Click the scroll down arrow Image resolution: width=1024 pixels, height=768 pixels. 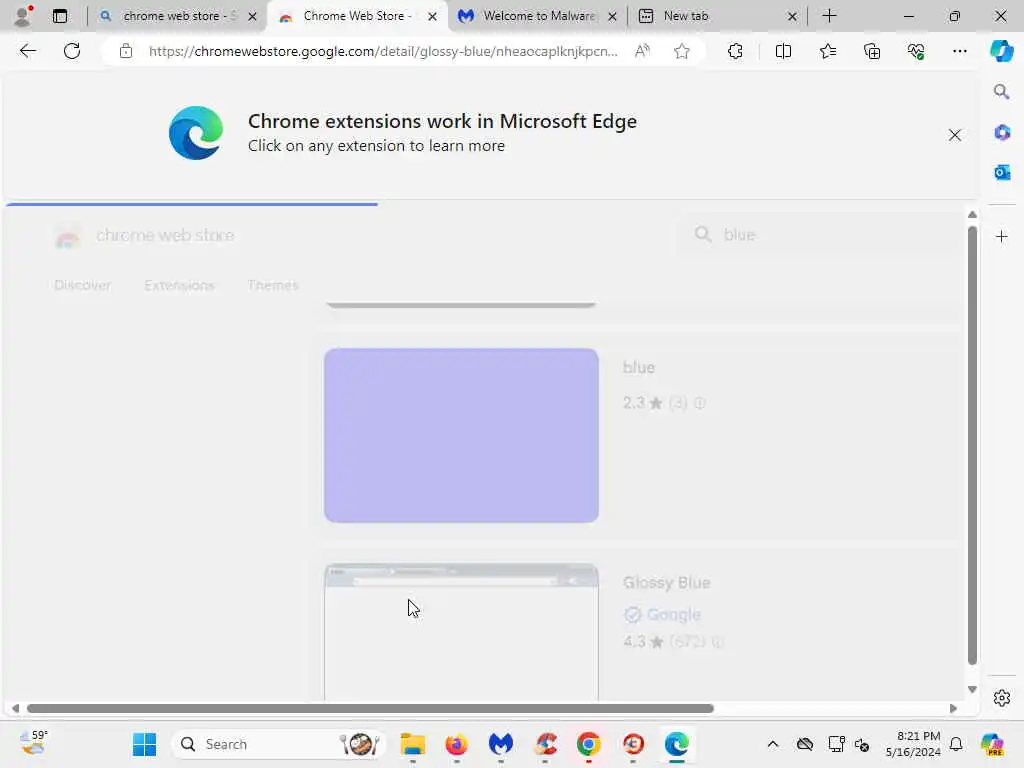coord(972,690)
